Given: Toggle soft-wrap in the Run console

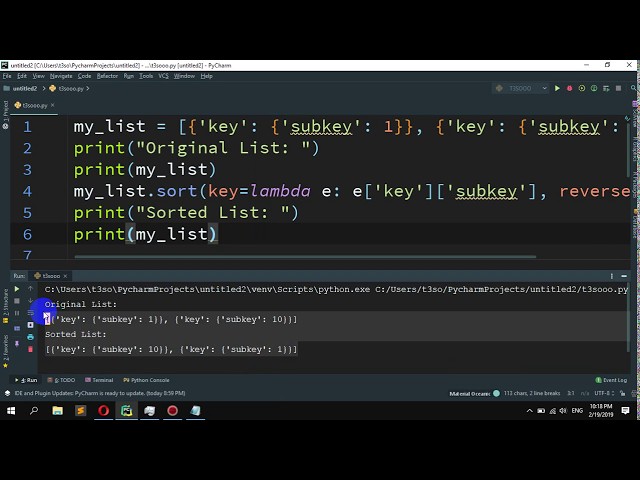Looking at the screenshot, I should (30, 313).
